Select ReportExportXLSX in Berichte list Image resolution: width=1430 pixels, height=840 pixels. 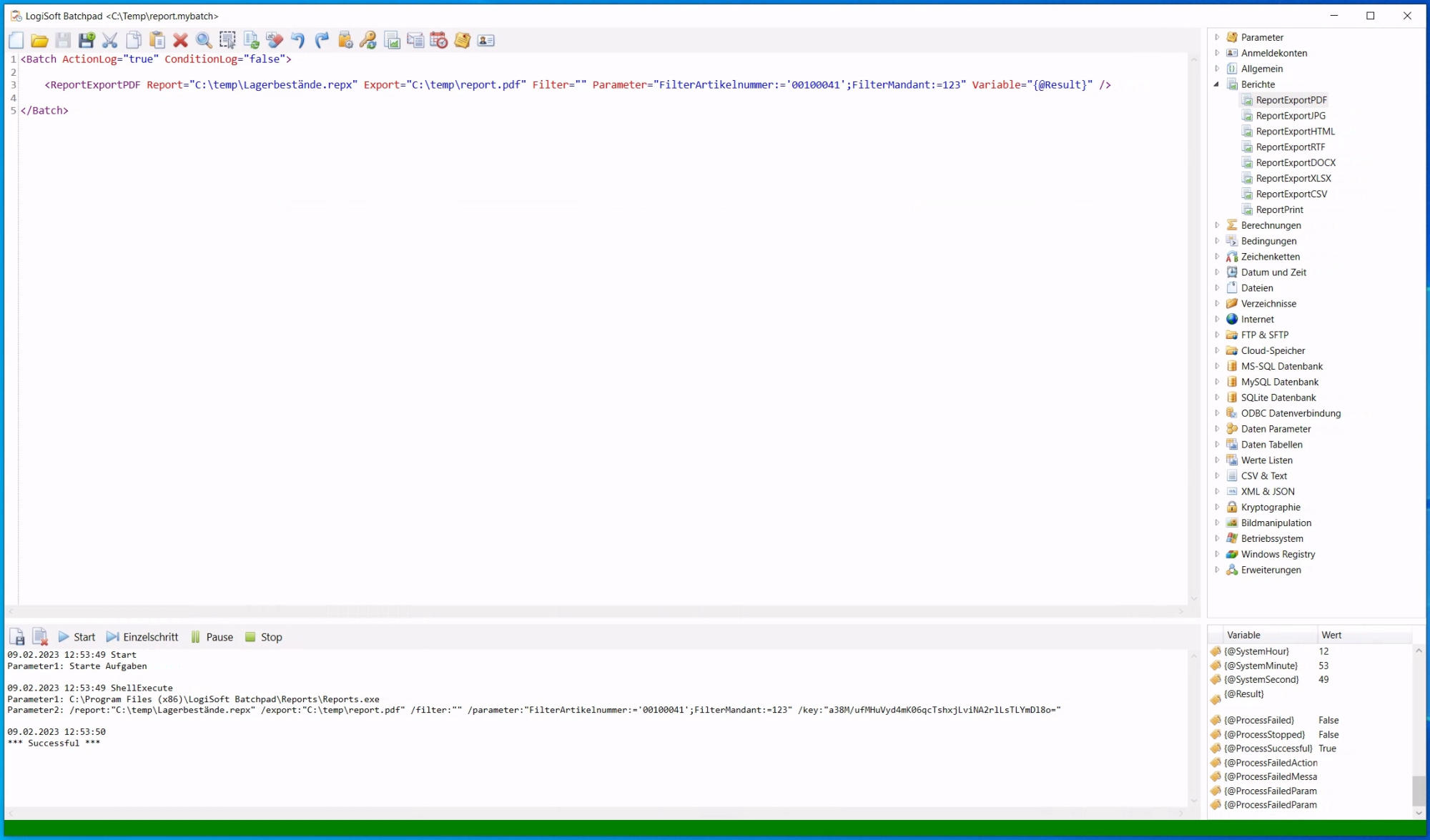[1293, 179]
